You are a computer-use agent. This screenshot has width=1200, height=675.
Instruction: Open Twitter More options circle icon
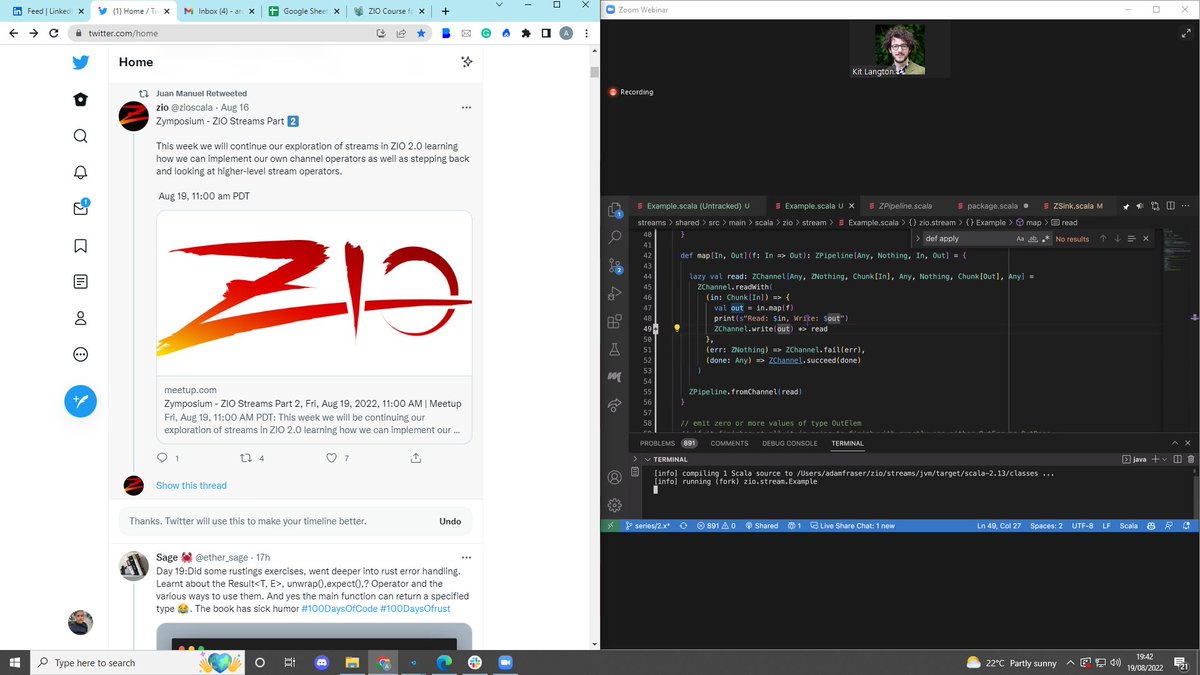pyautogui.click(x=81, y=355)
